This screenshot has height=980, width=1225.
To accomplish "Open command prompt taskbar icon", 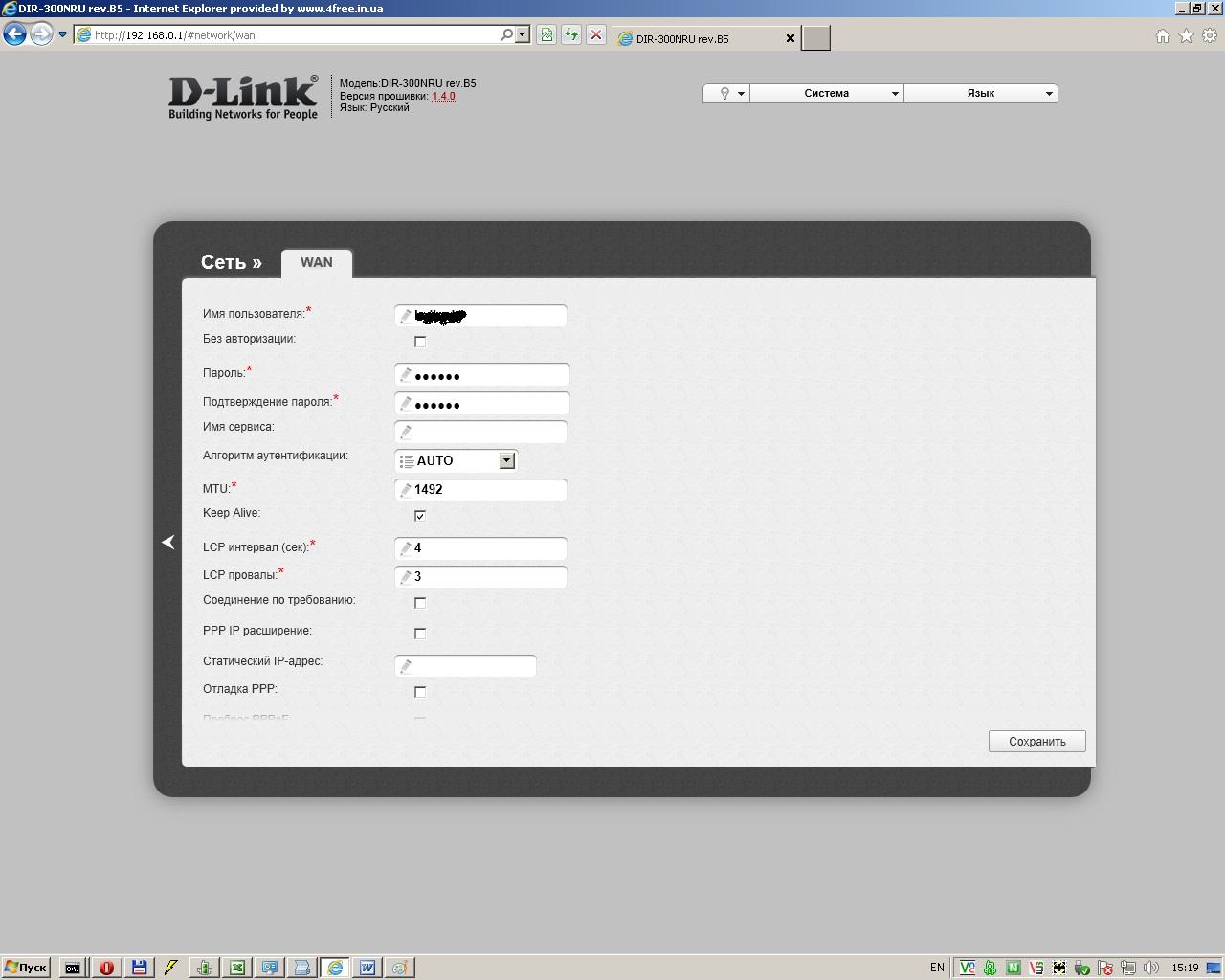I will [x=73, y=968].
